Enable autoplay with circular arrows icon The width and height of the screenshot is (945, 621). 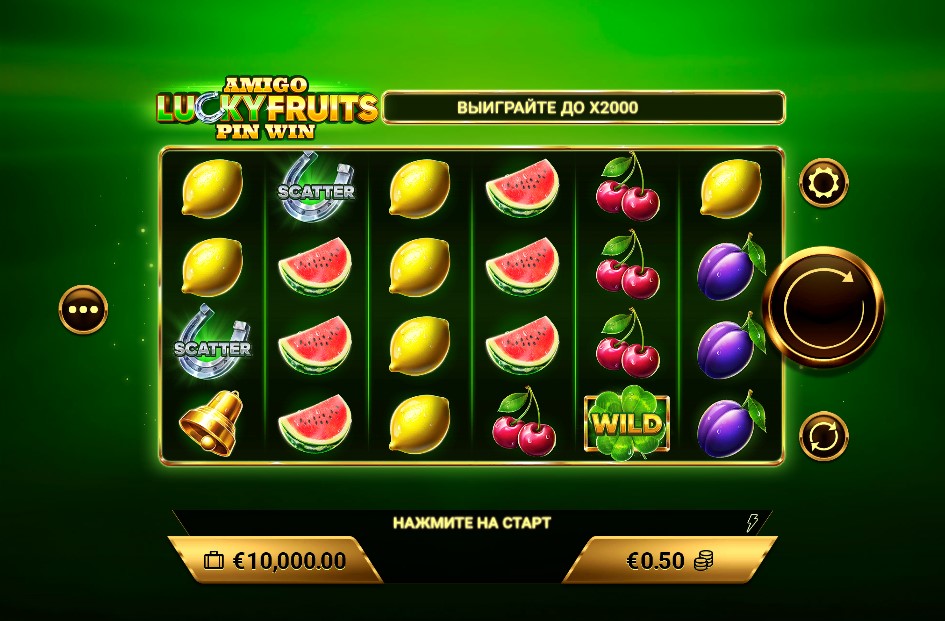(x=823, y=436)
